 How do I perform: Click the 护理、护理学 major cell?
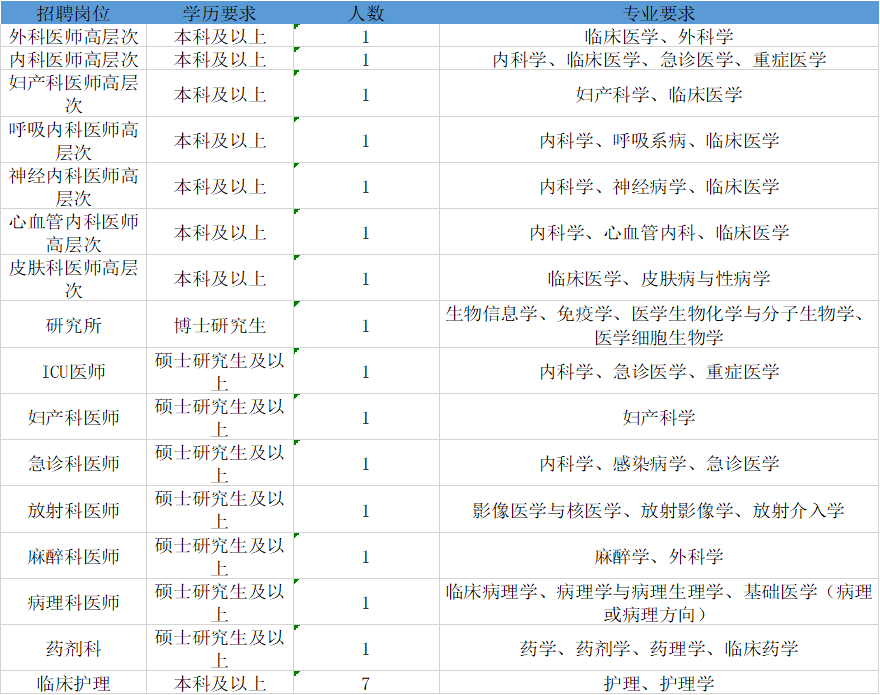[x=659, y=684]
